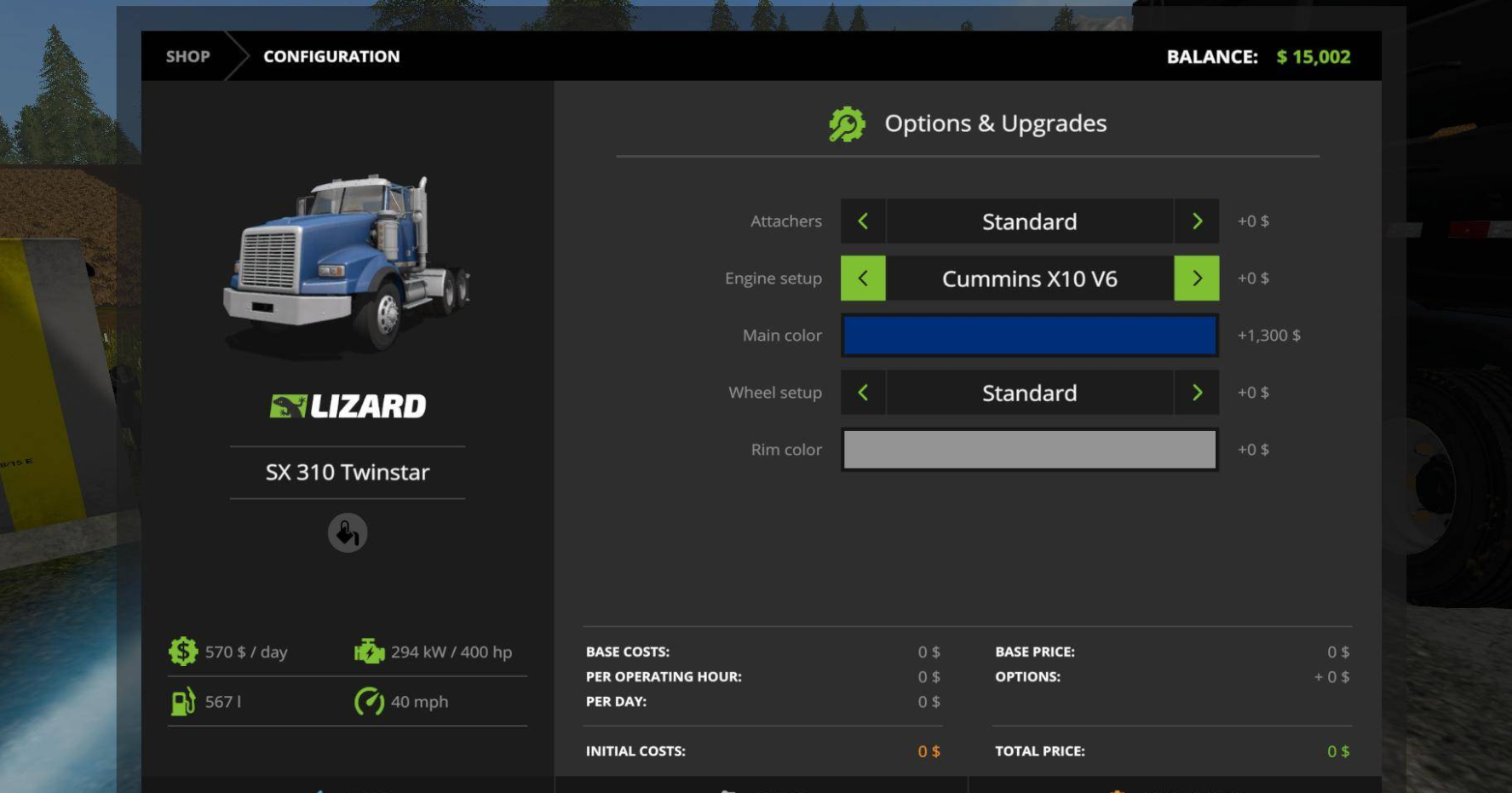Screen dimensions: 1512x793
Task: Select the Configuration breadcrumb
Action: [x=331, y=57]
